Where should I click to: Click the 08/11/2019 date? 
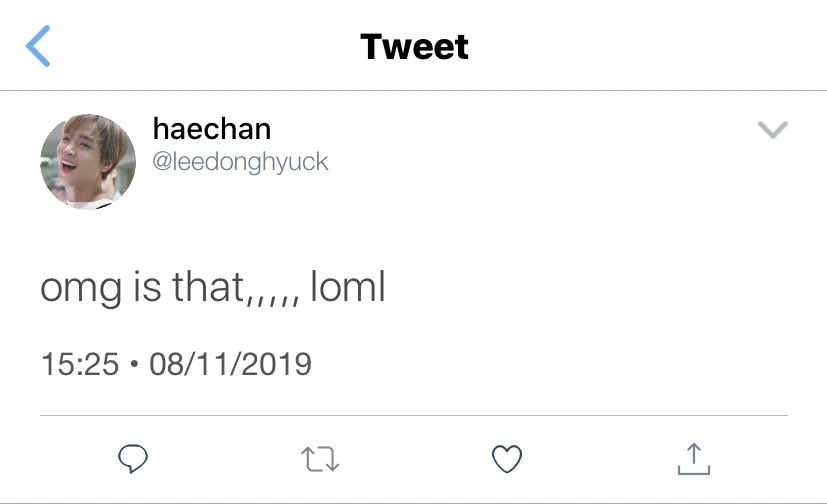(230, 364)
